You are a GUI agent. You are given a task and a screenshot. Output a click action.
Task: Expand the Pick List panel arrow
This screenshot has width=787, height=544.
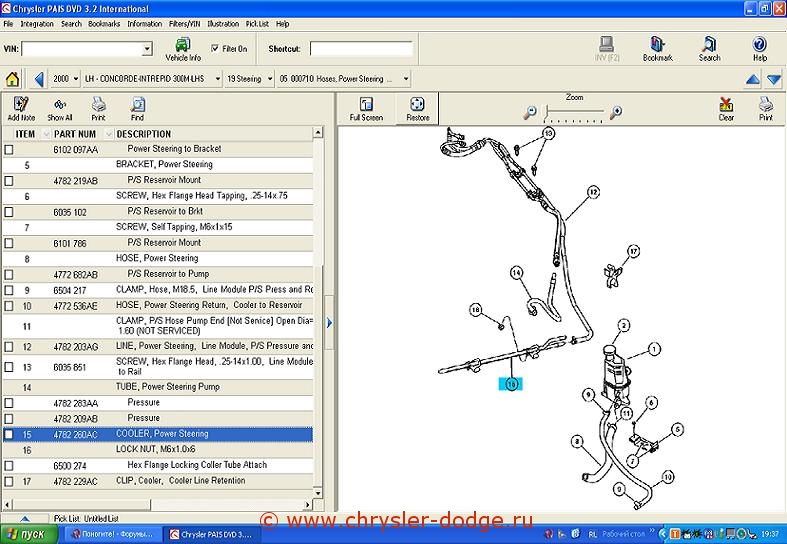tap(25, 519)
